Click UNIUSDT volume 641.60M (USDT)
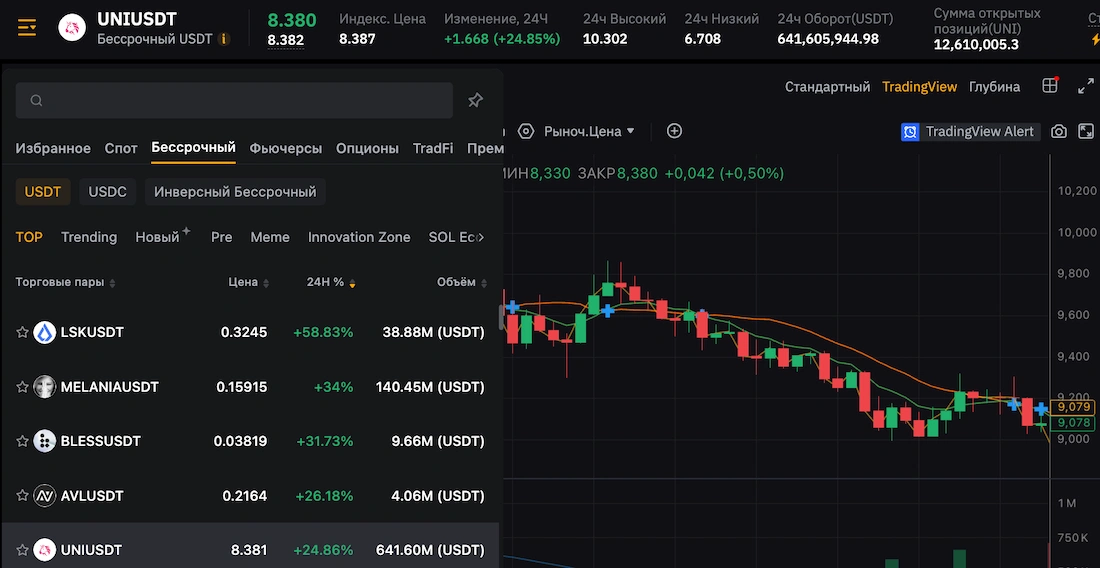This screenshot has width=1100, height=568. point(430,550)
